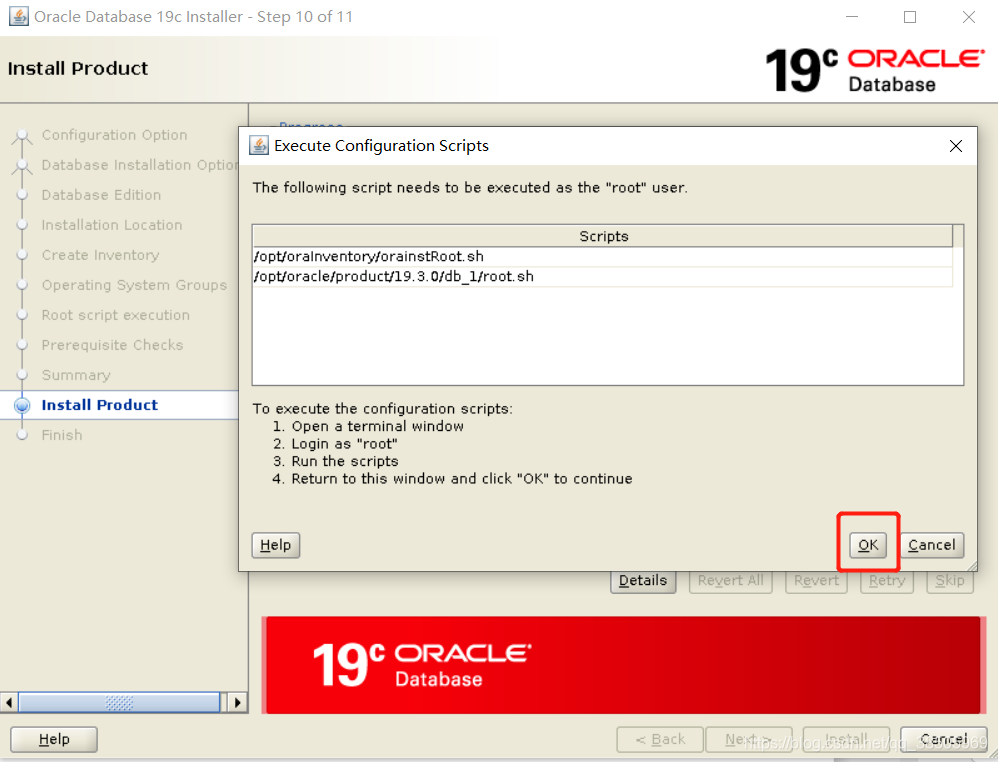Open Help in the scripts dialog
Viewport: 998px width, 762px height.
click(x=276, y=545)
